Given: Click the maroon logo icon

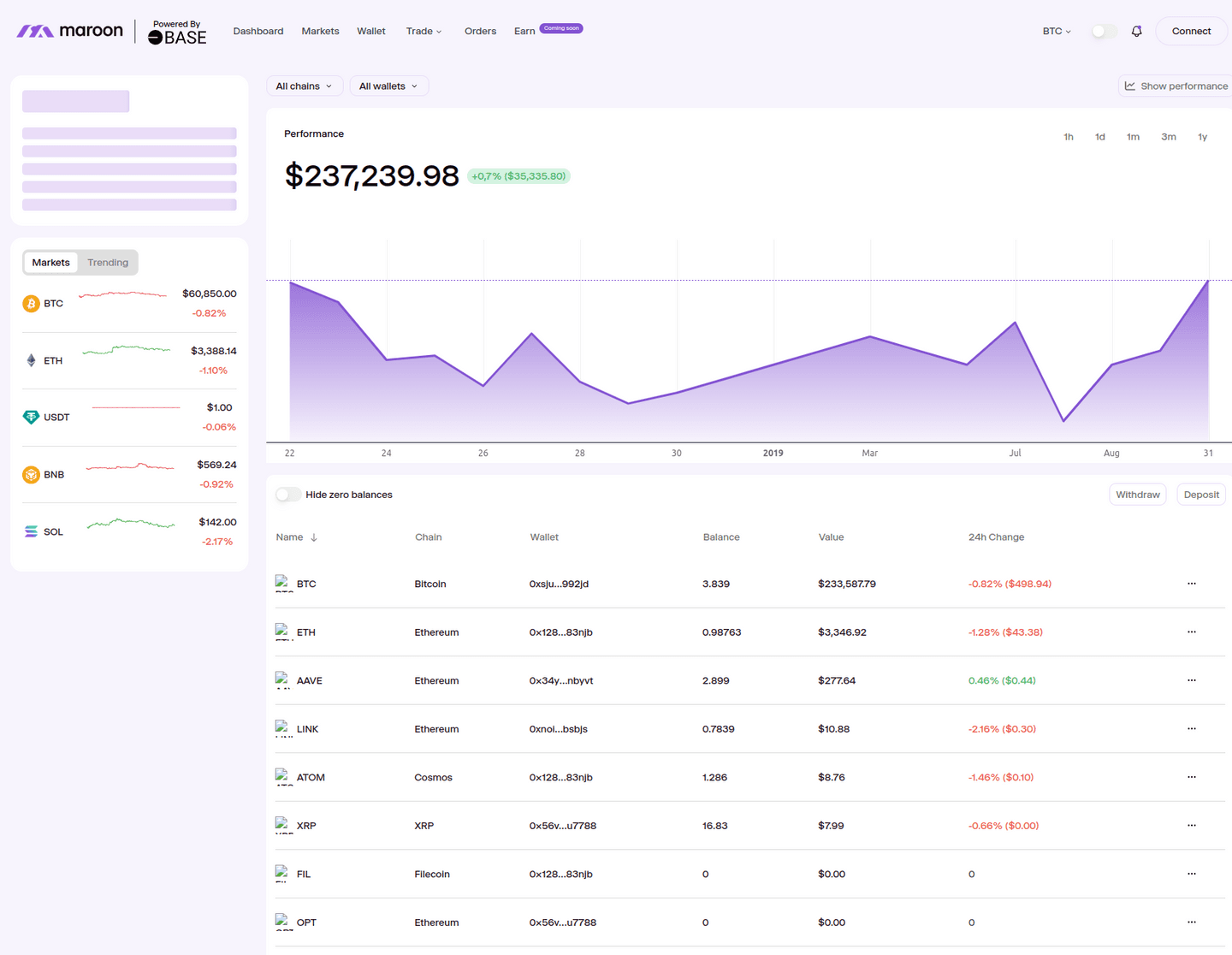Looking at the screenshot, I should [x=35, y=32].
